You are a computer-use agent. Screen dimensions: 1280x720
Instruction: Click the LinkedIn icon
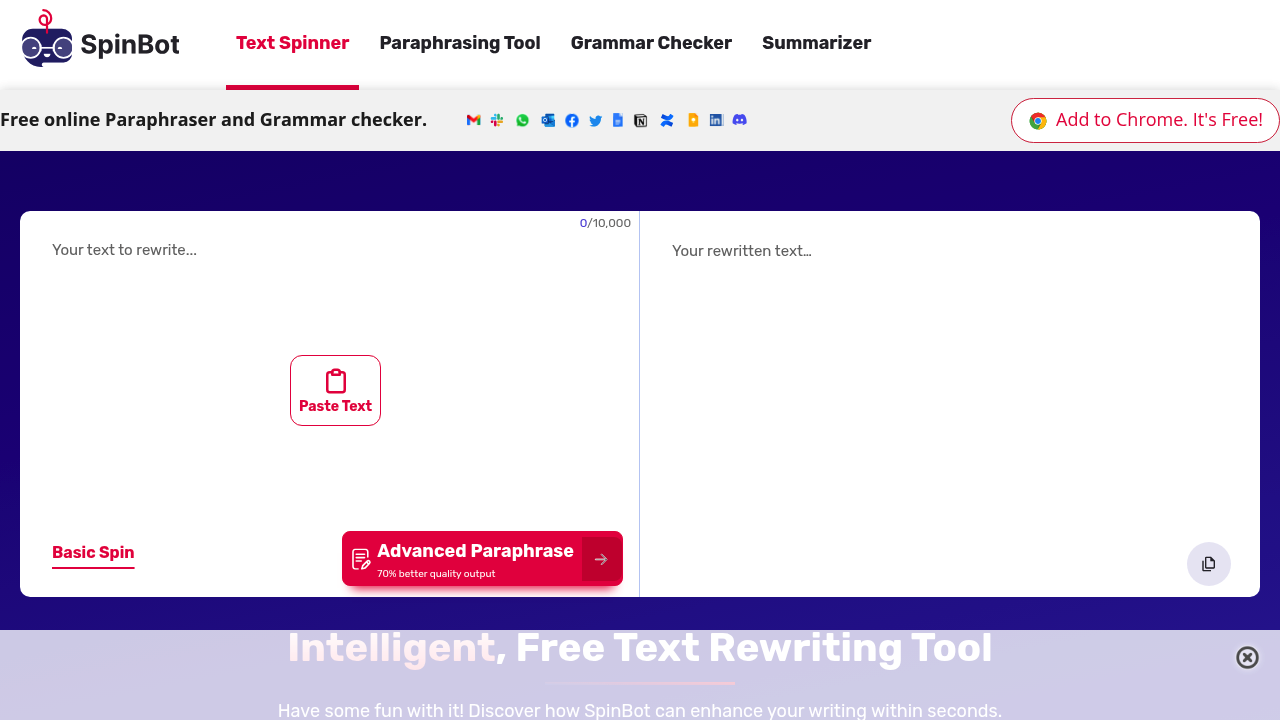point(716,120)
